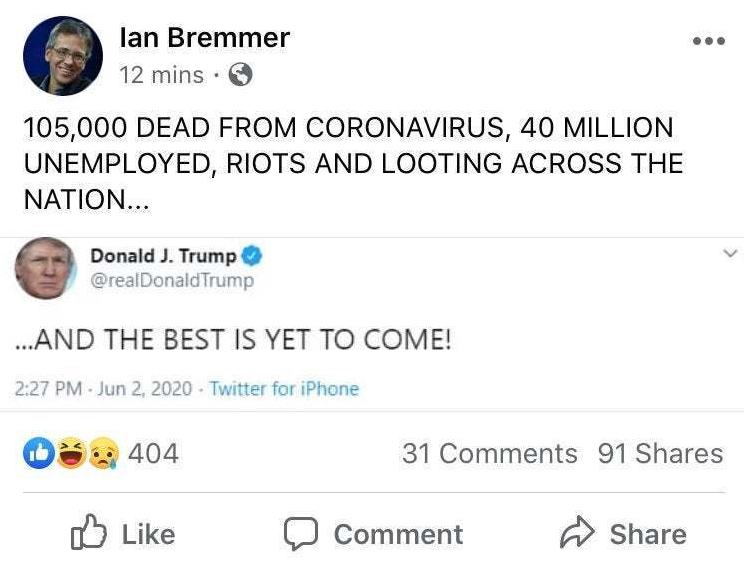The image size is (744, 572).
Task: Click the share arrow icon
Action: [577, 535]
